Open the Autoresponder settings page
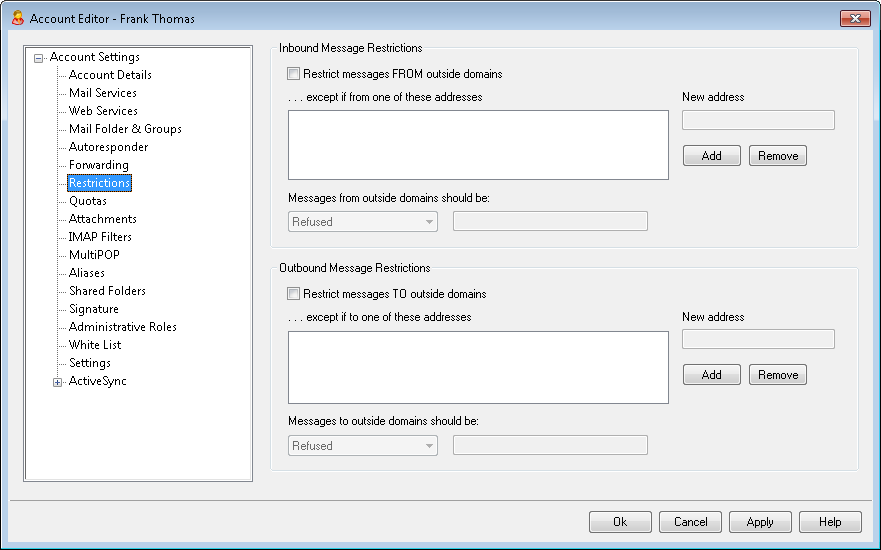 (x=108, y=147)
